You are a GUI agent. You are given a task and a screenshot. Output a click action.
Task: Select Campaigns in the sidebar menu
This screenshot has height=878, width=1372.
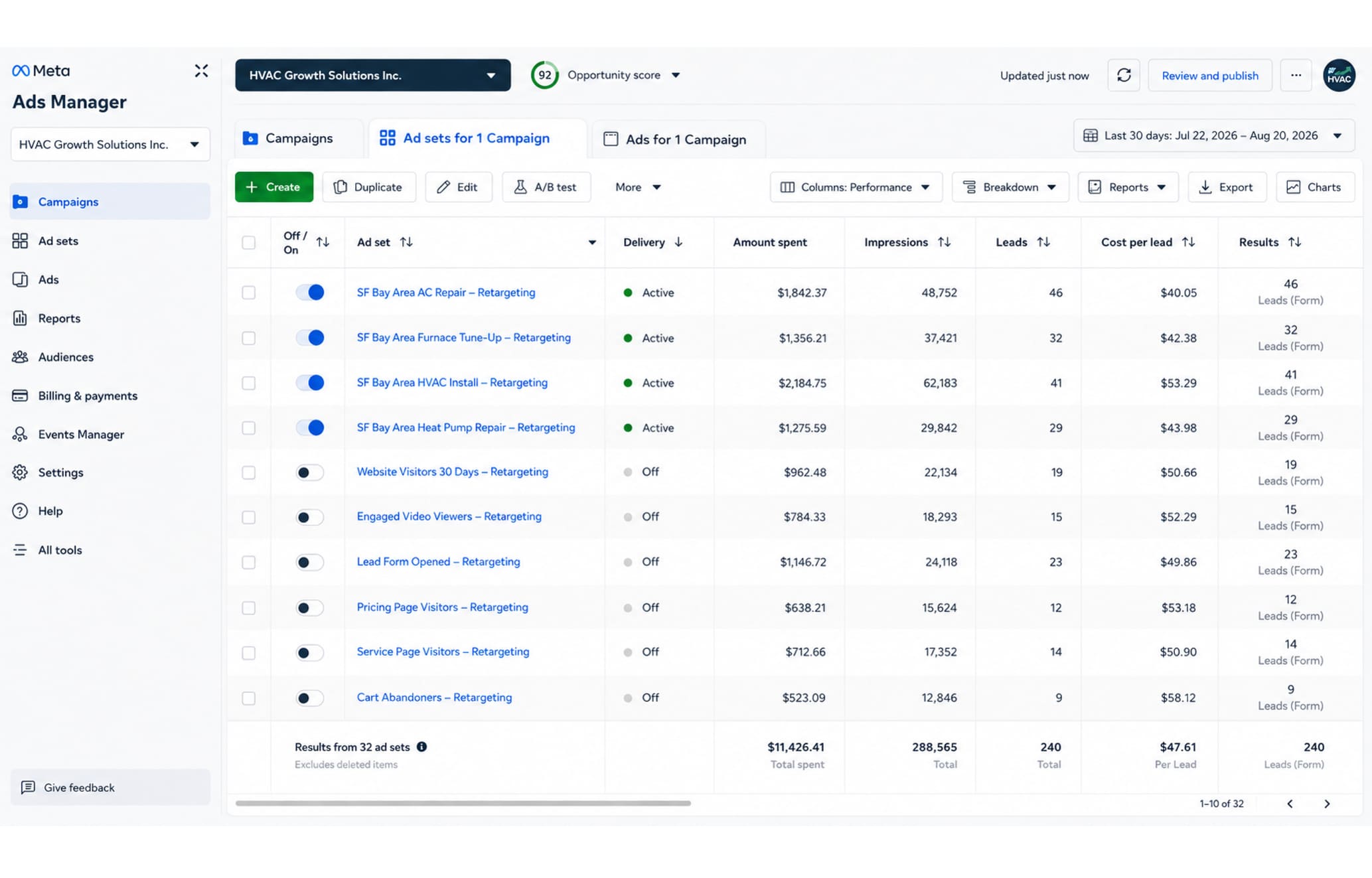point(110,202)
